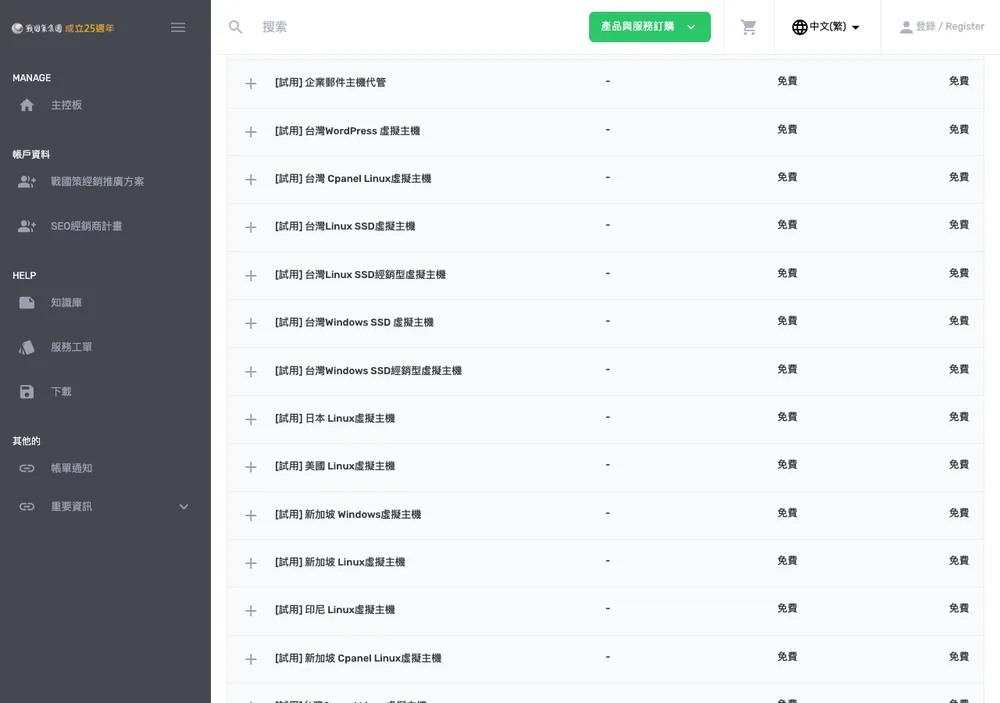Open the 下載 downloads page
Image resolution: width=1000 pixels, height=703 pixels.
(61, 392)
